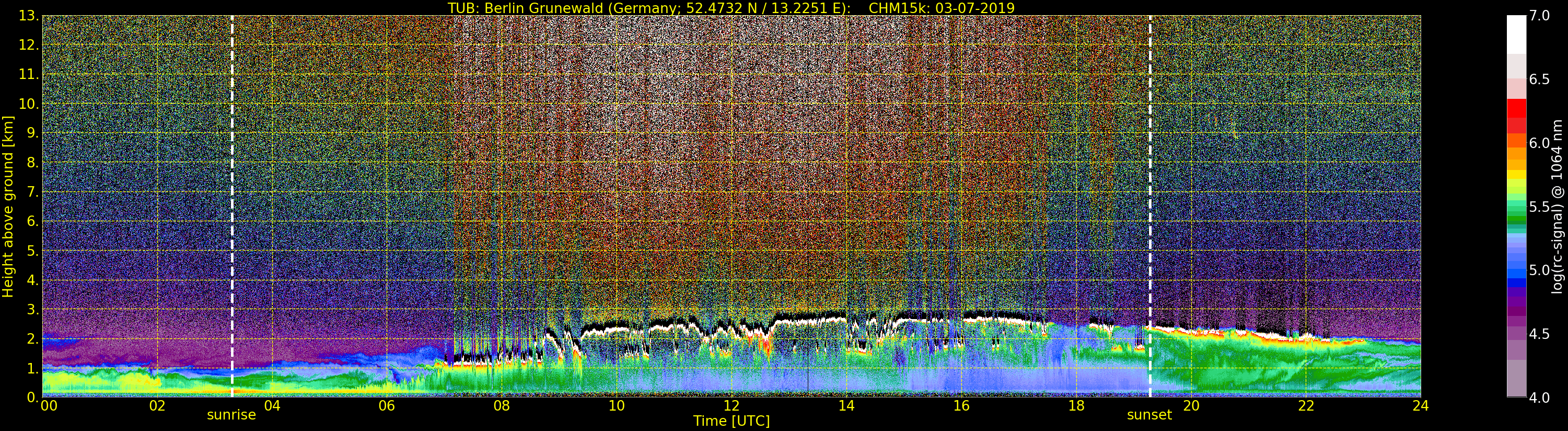This screenshot has width=1568, height=431.
Task: Click the colorbar value '5.0'
Action: tap(1539, 270)
